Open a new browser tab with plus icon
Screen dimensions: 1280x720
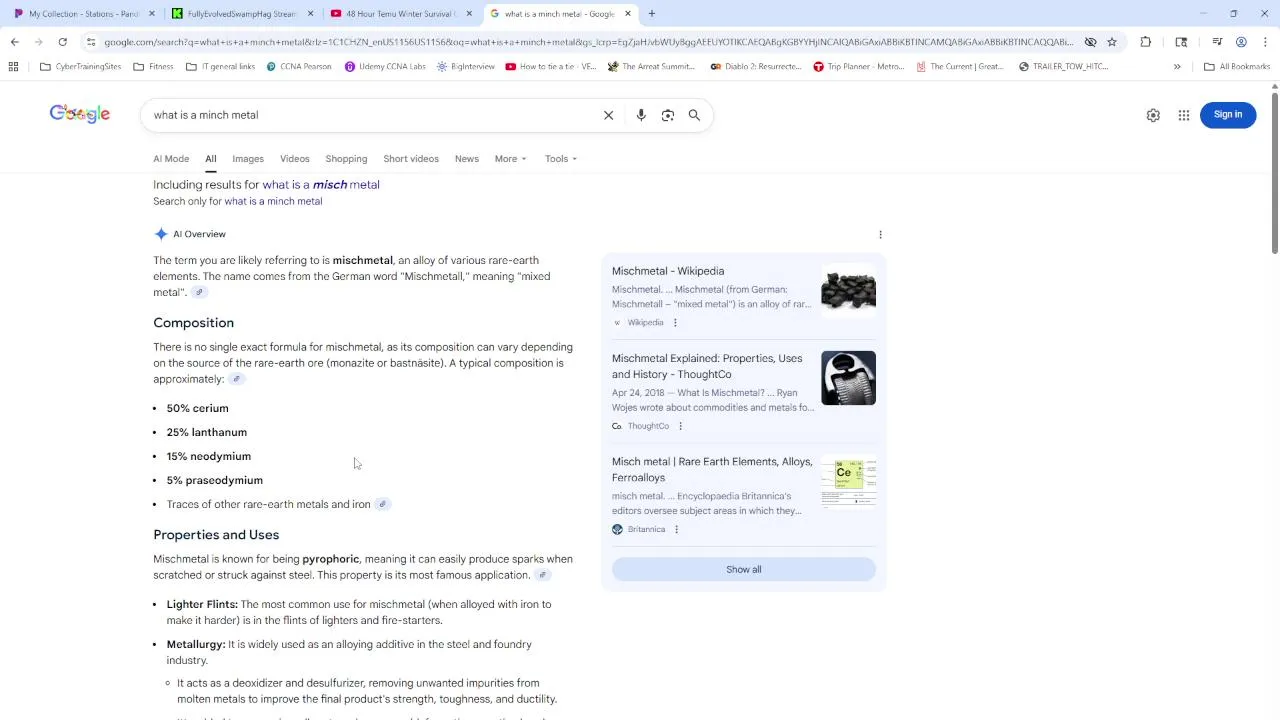pos(651,14)
